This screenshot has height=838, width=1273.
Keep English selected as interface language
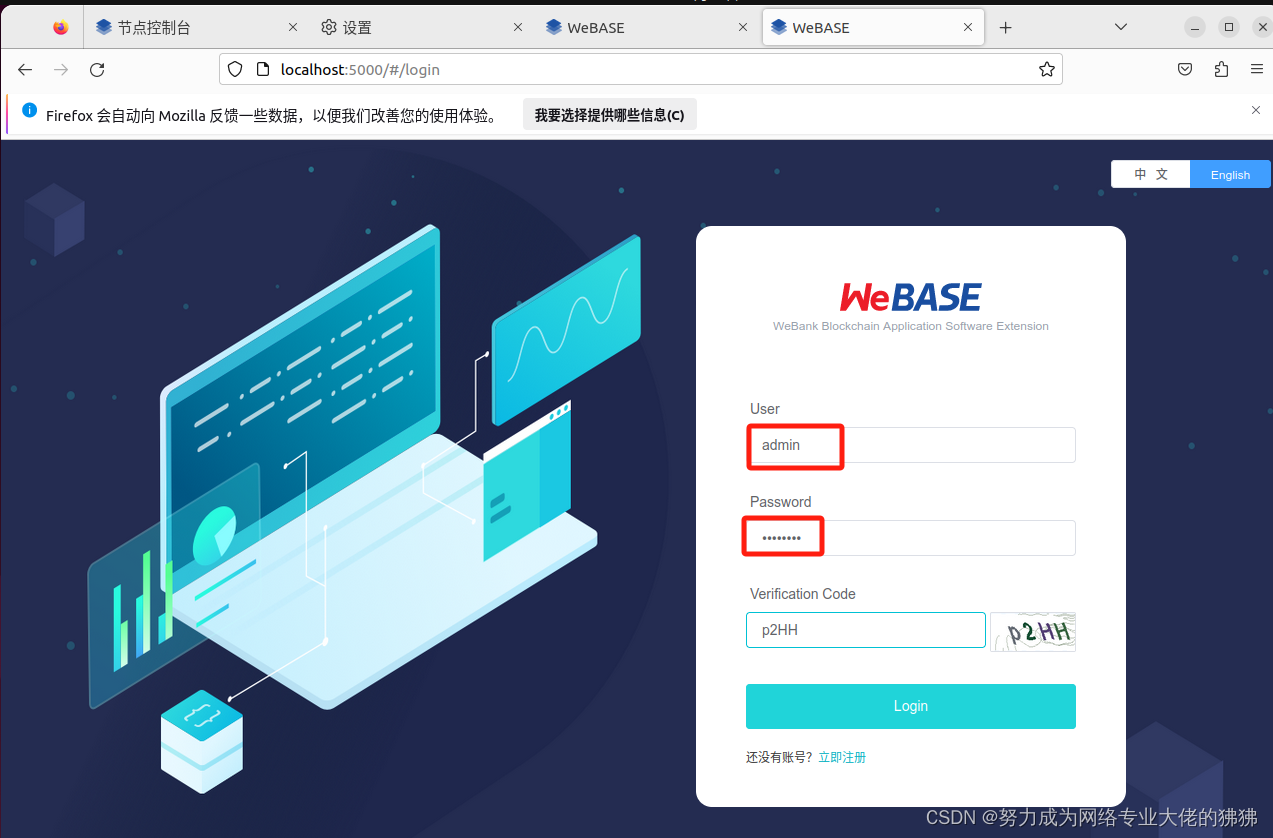coord(1229,173)
